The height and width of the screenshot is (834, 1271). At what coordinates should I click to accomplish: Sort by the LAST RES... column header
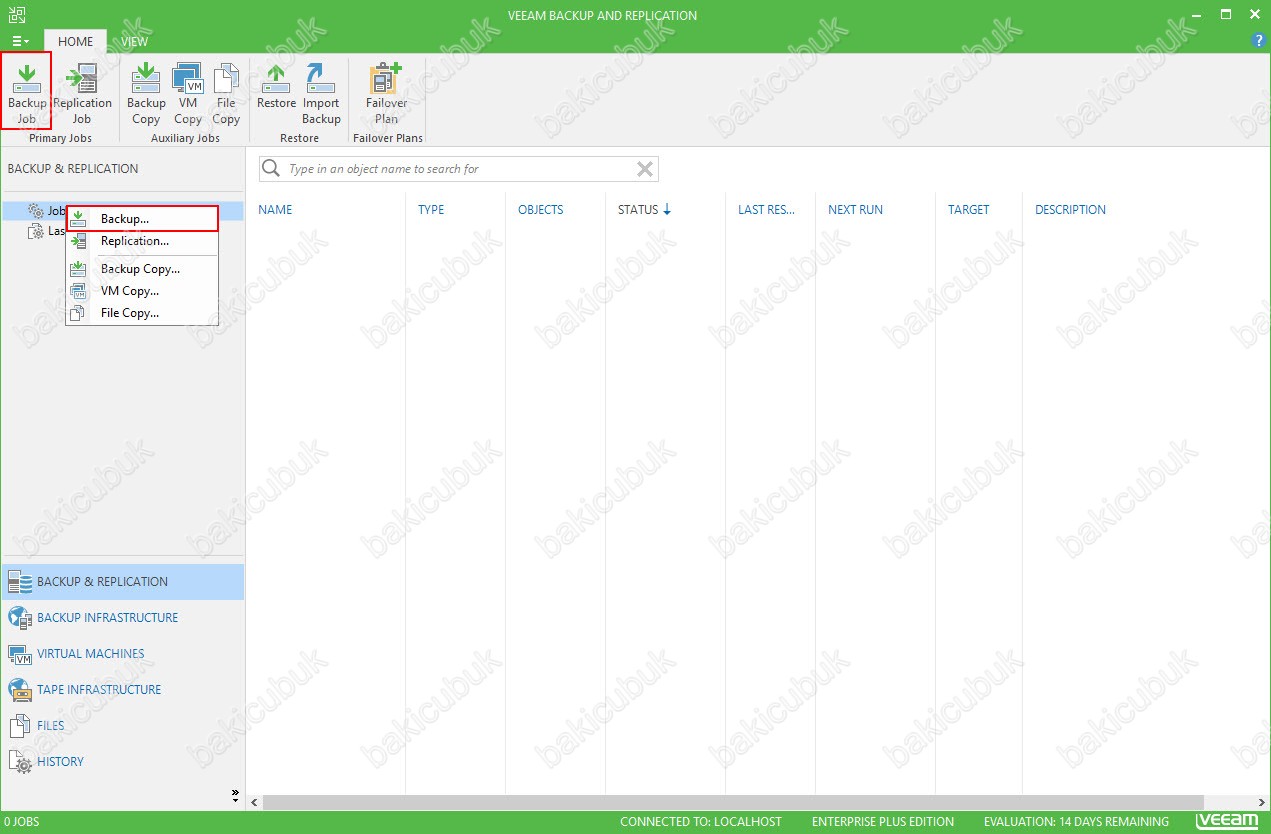(x=766, y=210)
